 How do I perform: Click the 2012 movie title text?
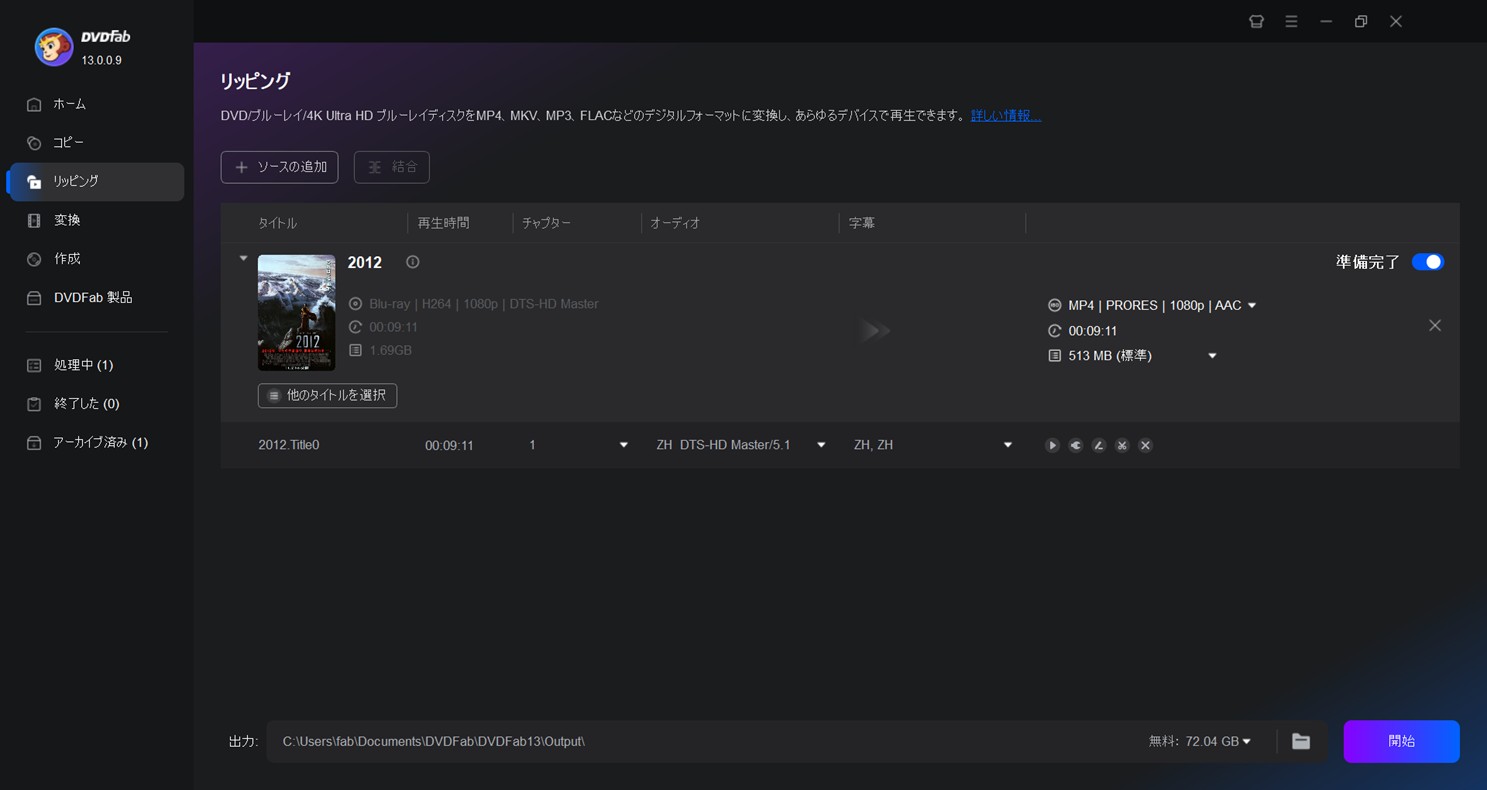pos(364,263)
